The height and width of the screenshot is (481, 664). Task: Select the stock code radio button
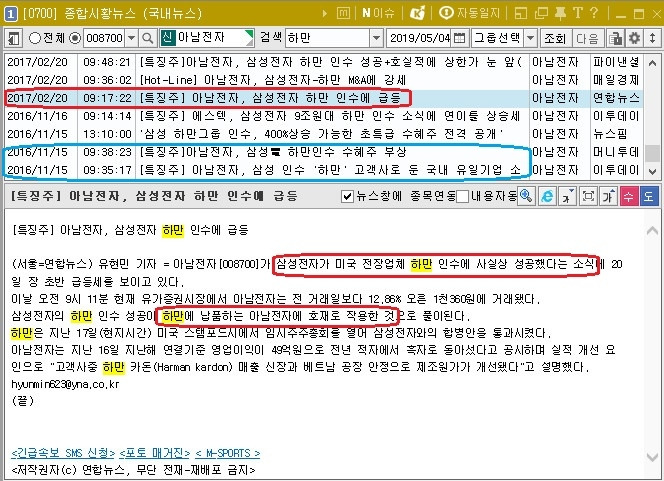pos(75,38)
